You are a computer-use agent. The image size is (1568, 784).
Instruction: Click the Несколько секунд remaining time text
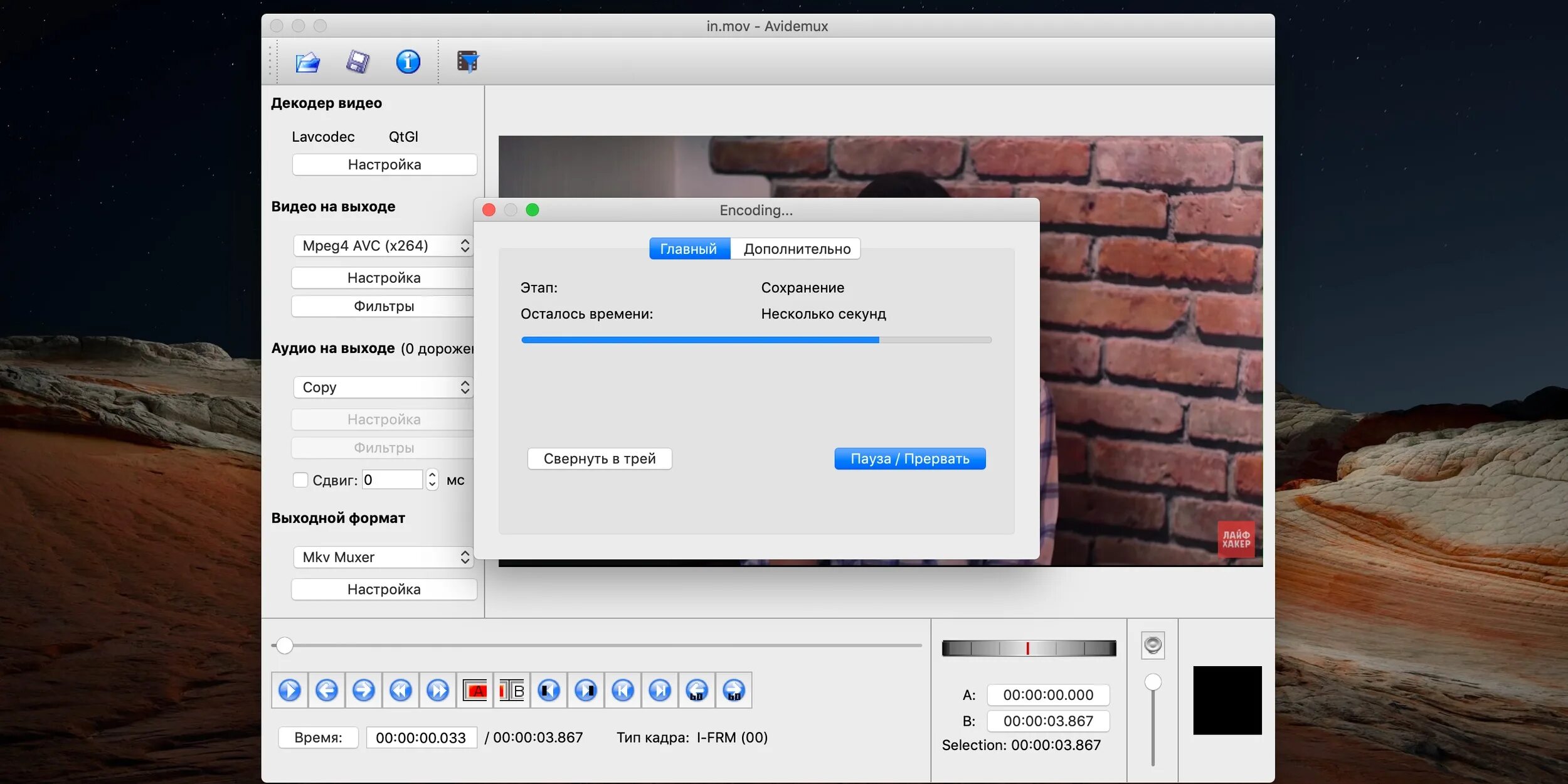click(824, 314)
